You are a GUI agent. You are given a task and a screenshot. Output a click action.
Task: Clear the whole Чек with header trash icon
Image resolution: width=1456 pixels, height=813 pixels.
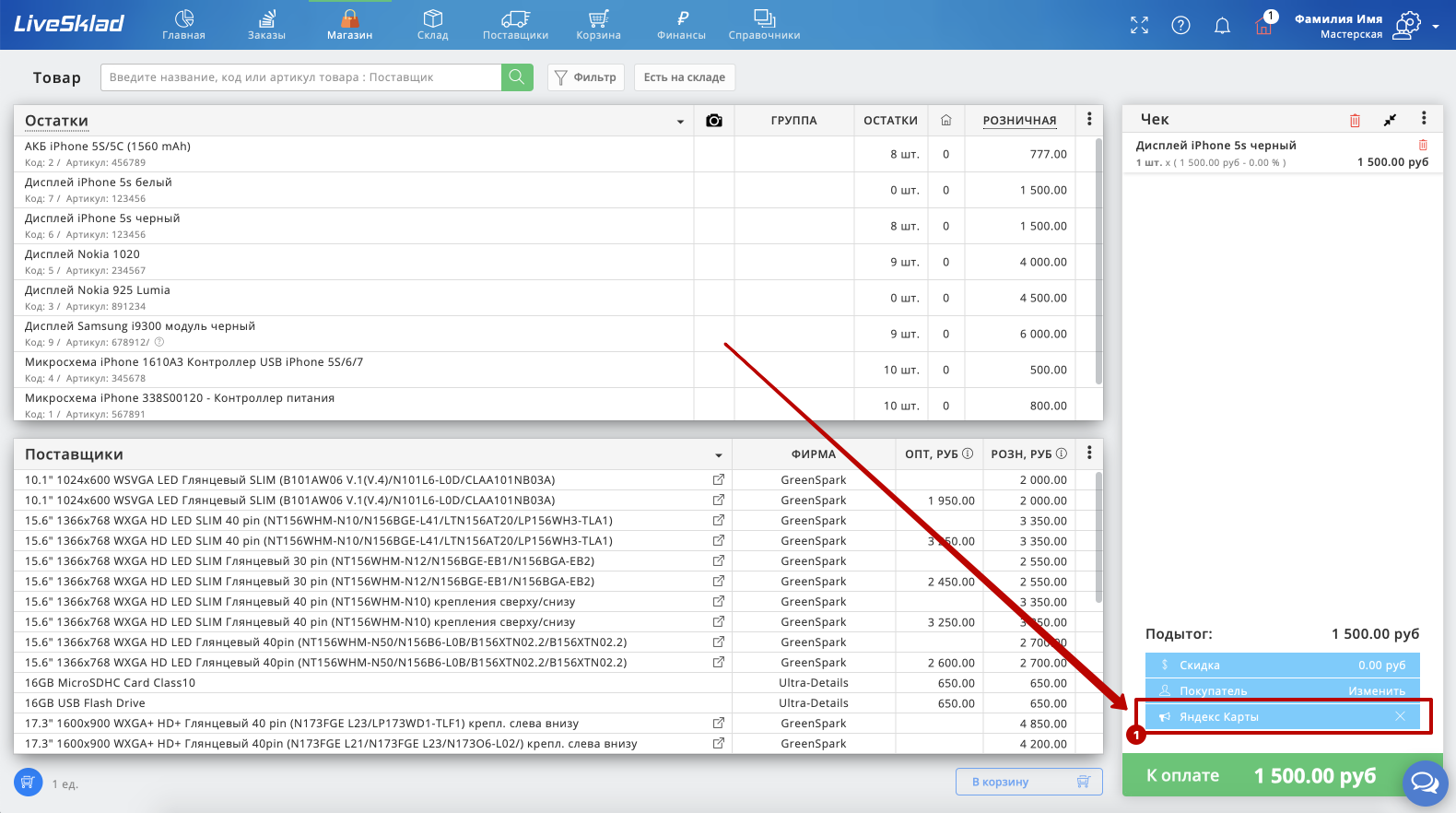1355,120
